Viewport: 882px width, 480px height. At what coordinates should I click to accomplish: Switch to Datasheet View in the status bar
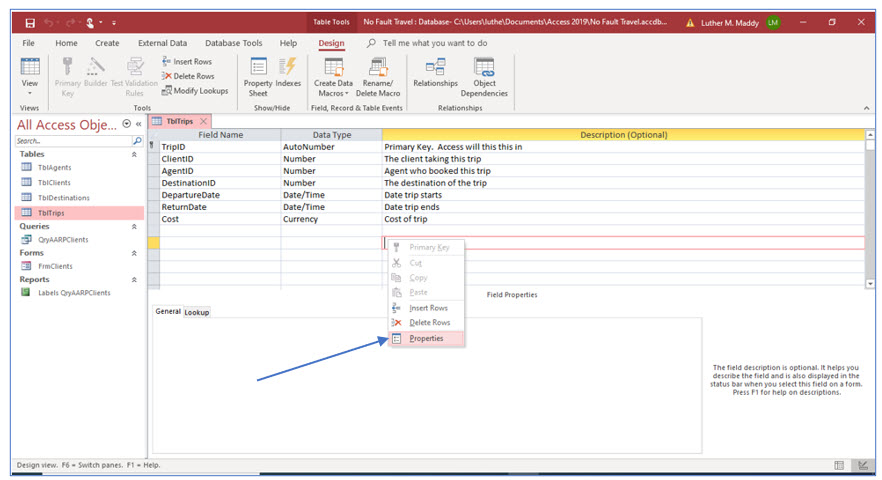click(839, 465)
